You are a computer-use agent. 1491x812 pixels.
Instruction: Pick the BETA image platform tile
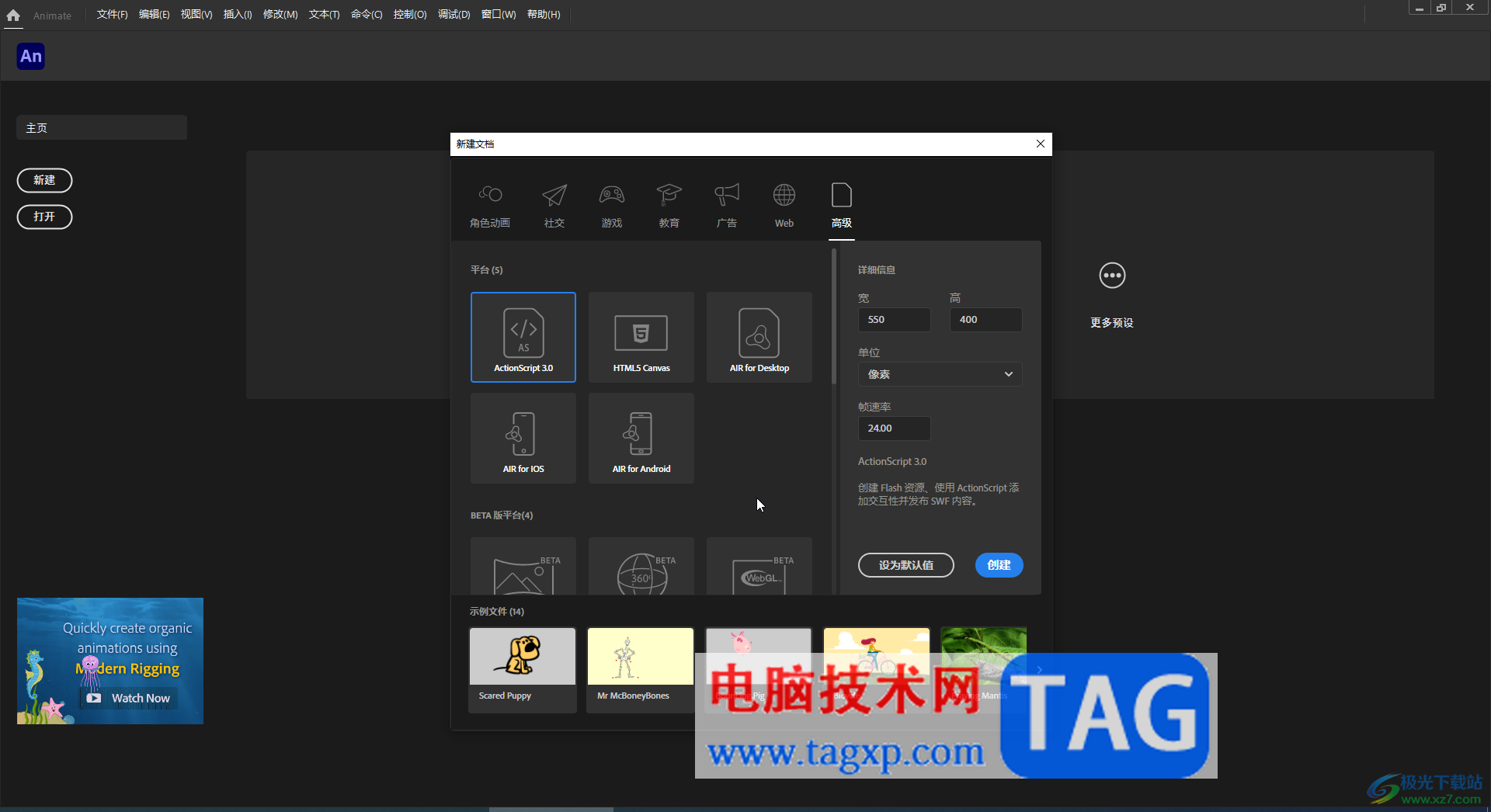pyautogui.click(x=523, y=567)
